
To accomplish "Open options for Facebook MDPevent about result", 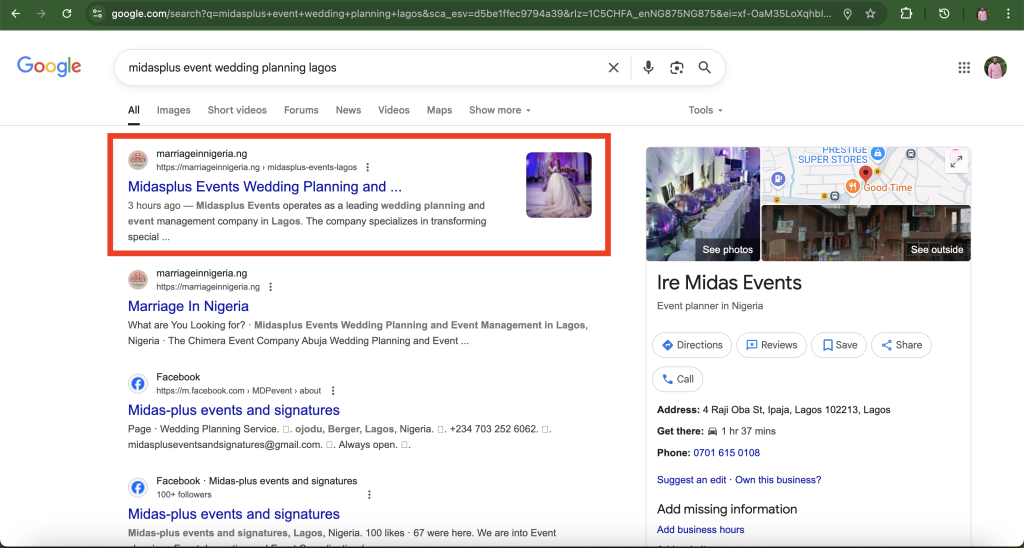I will (332, 391).
